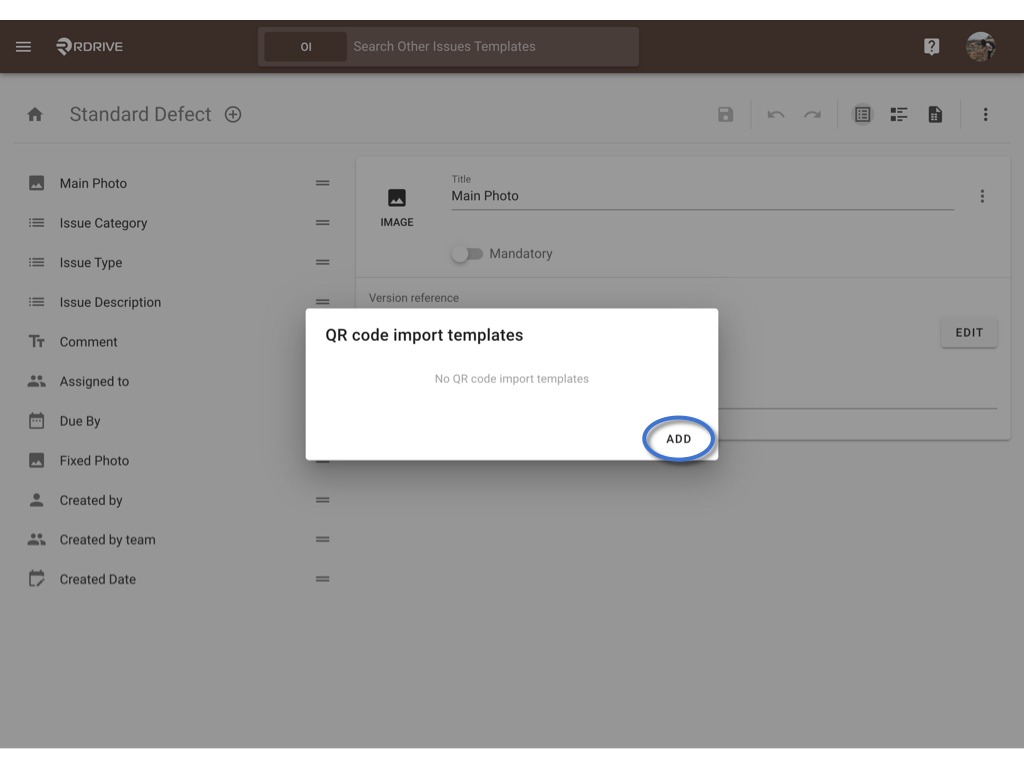Screen dimensions: 1024x768
Task: Grab the drag handle for Created by team
Action: click(x=323, y=539)
